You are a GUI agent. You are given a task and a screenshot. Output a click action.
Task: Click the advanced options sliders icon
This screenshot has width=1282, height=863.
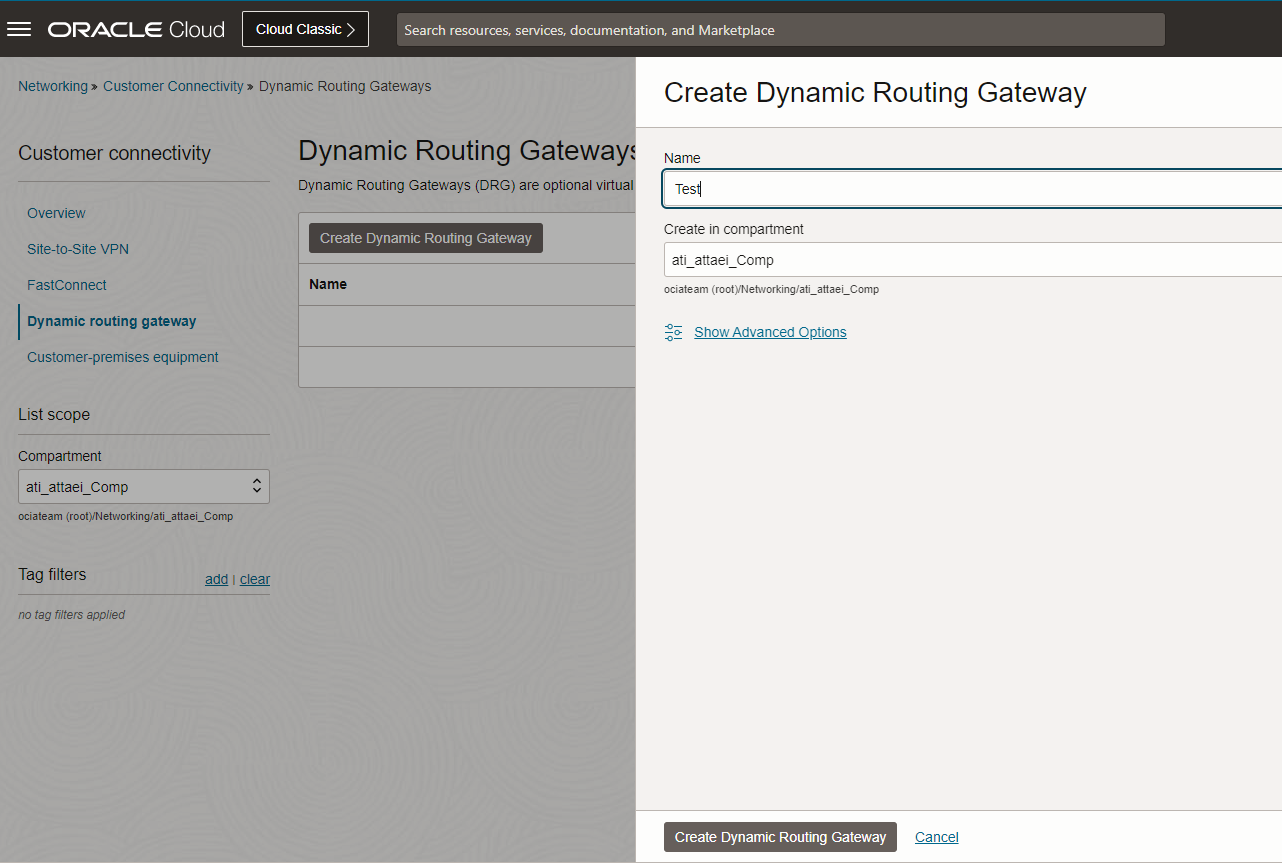pyautogui.click(x=674, y=332)
